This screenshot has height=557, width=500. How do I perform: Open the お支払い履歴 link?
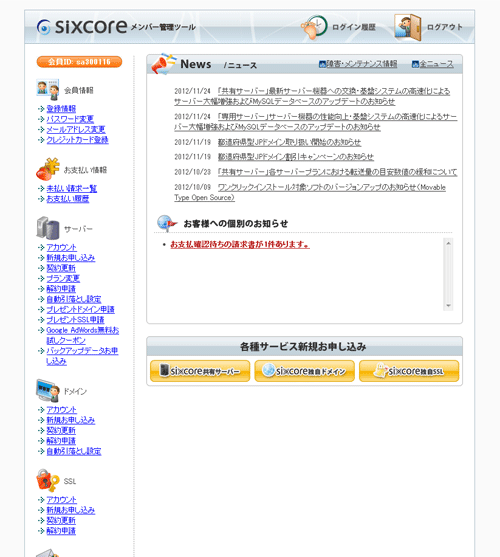[x=68, y=199]
